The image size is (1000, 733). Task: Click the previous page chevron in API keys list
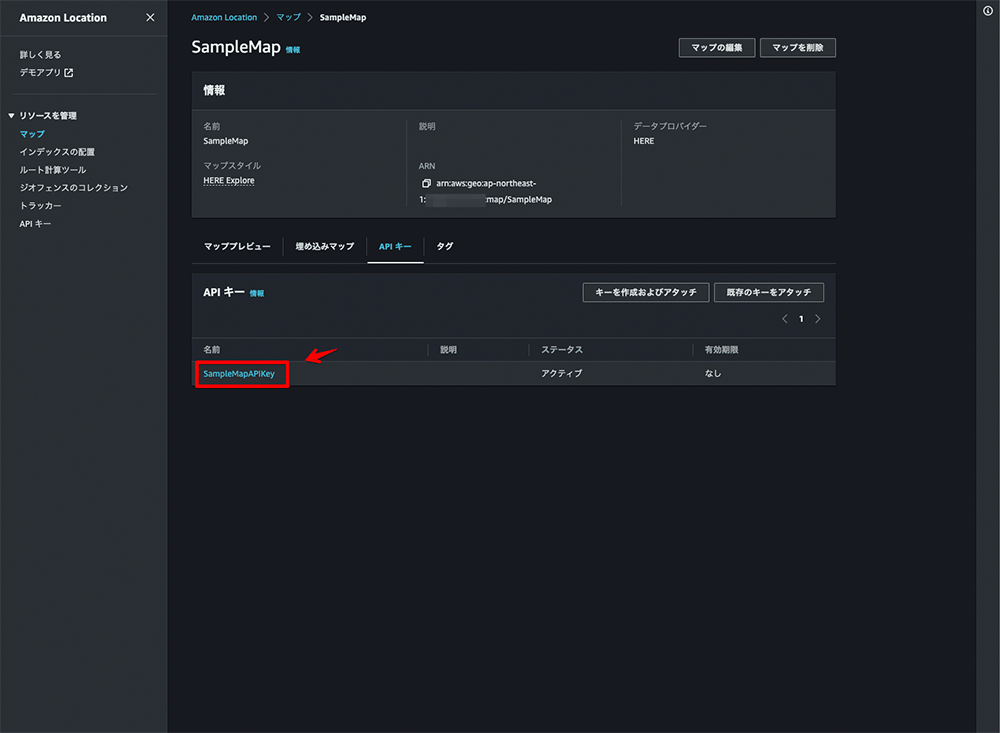(x=784, y=318)
